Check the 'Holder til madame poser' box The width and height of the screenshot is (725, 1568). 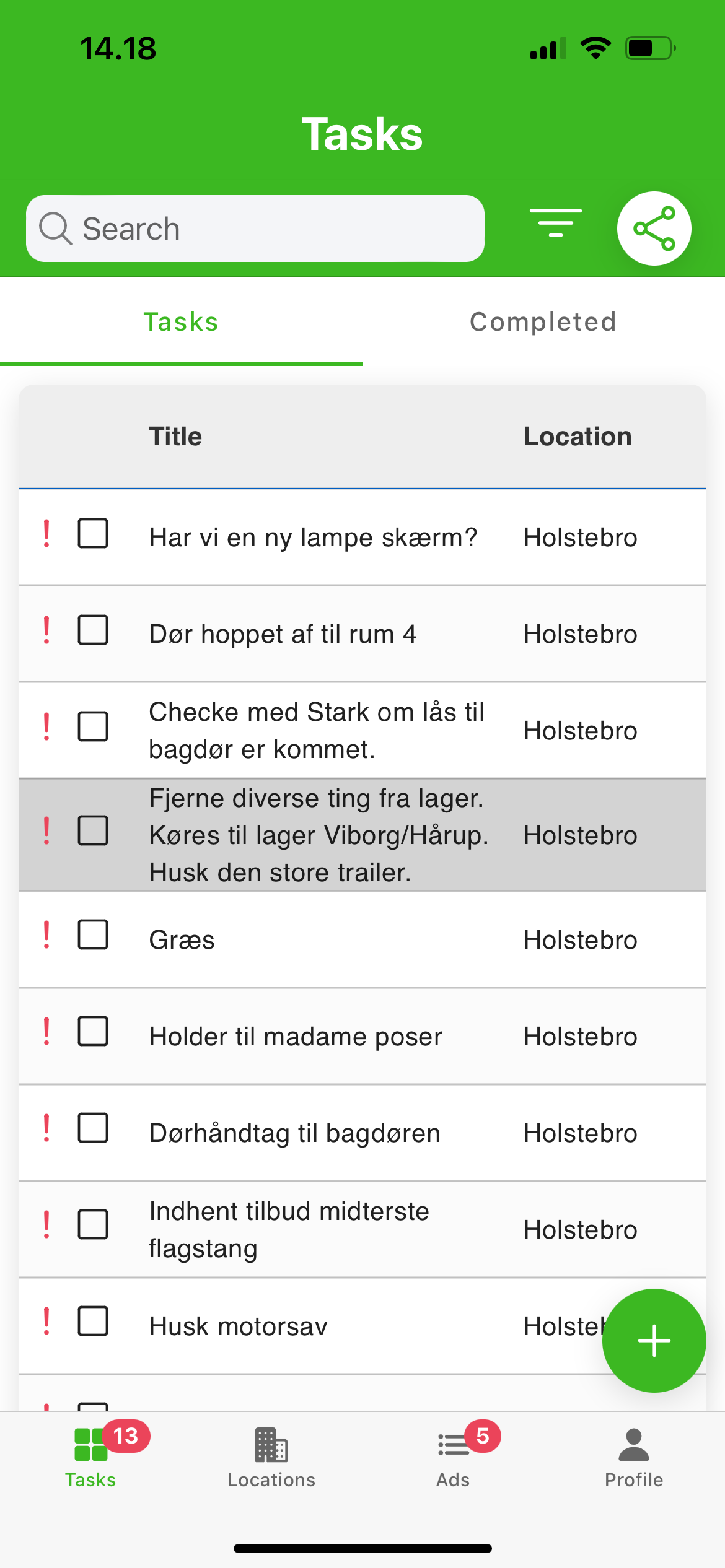point(93,1031)
